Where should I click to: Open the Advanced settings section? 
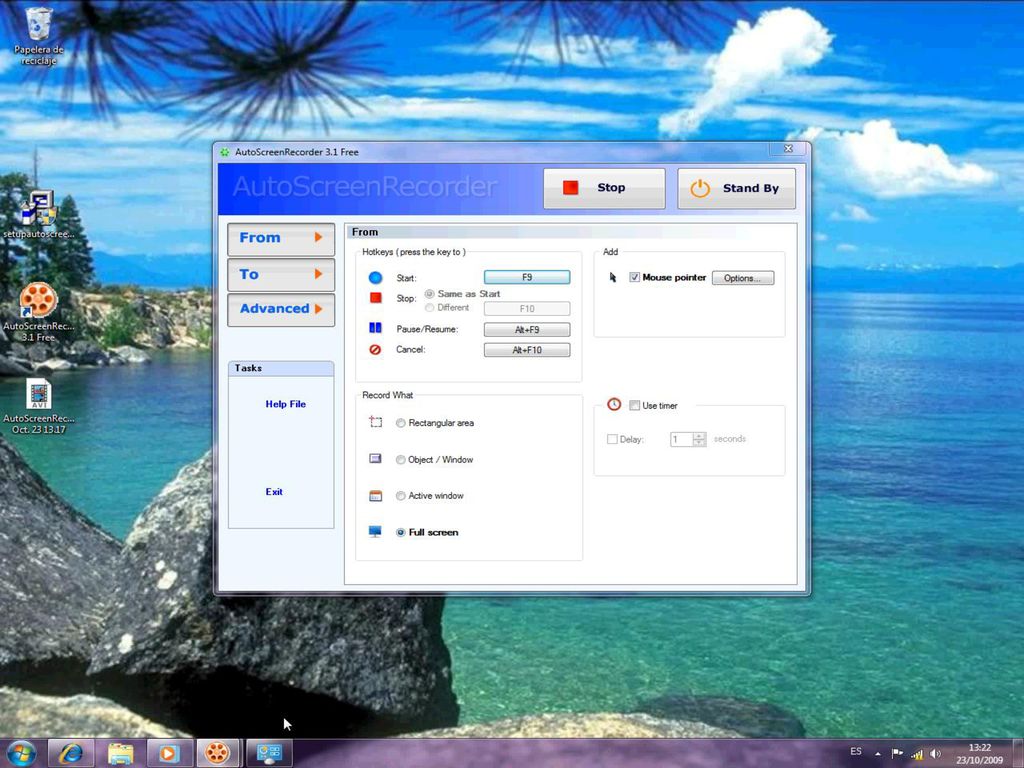click(281, 309)
